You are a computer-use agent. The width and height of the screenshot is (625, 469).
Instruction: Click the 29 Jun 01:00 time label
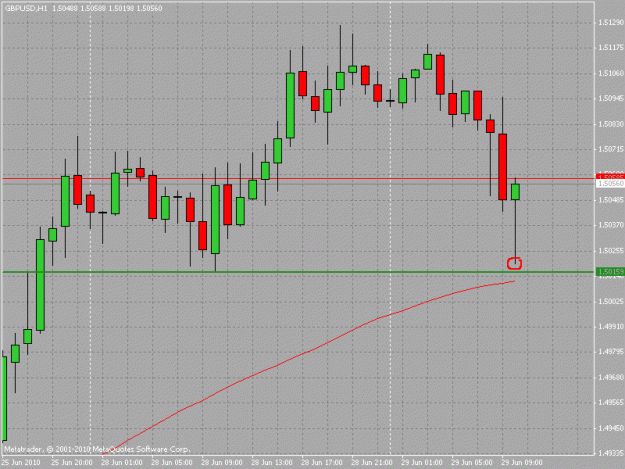pos(422,463)
